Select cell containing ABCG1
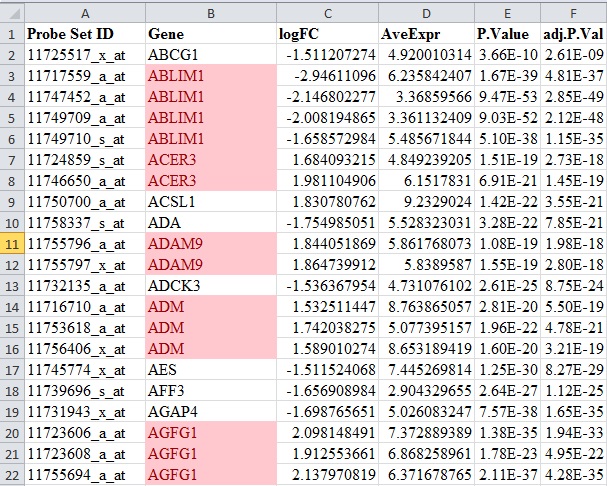This screenshot has height=486, width=607. click(211, 55)
